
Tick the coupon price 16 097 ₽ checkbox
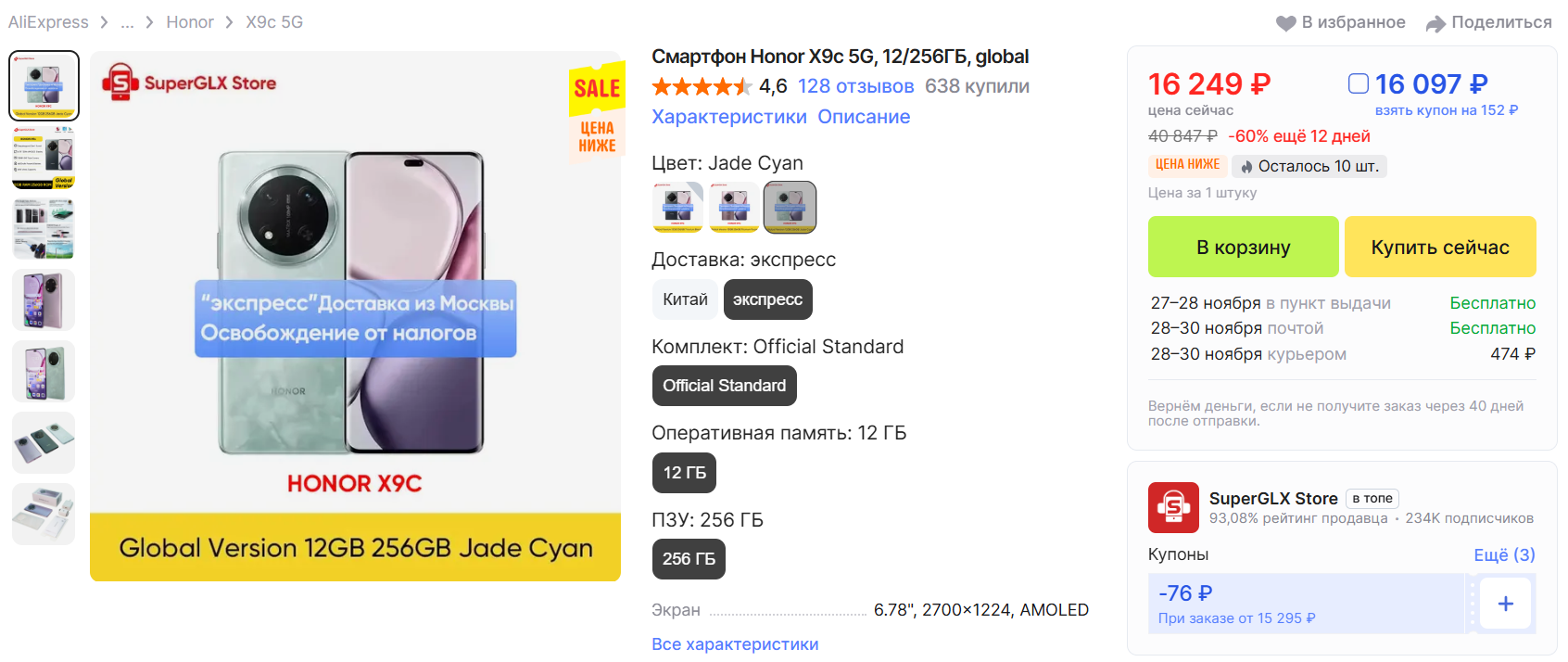tap(1359, 84)
